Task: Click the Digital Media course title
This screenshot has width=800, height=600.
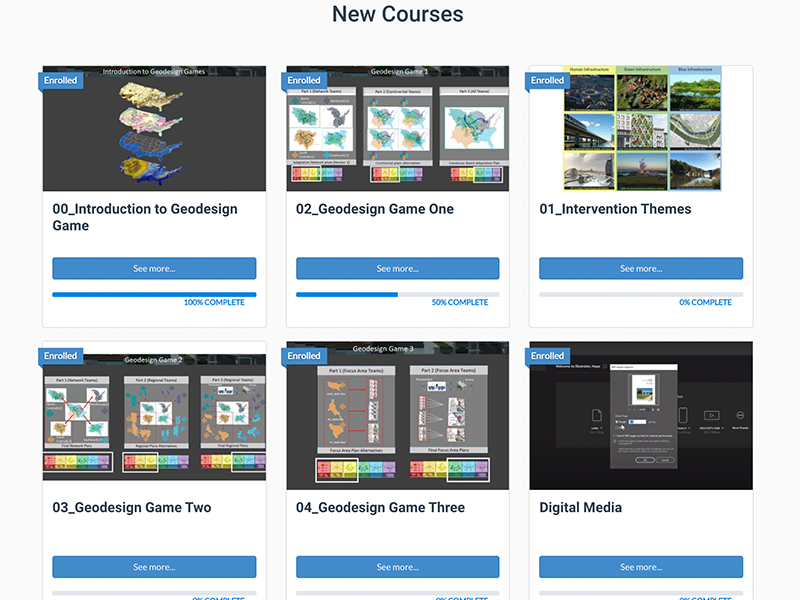Action: pyautogui.click(x=581, y=508)
